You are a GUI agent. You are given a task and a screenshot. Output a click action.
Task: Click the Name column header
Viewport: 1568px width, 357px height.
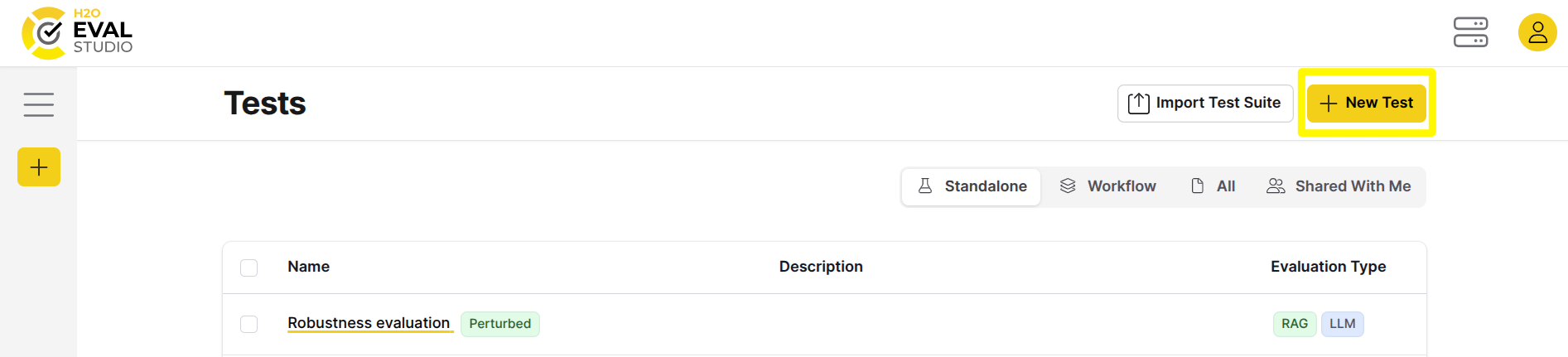[x=308, y=267]
